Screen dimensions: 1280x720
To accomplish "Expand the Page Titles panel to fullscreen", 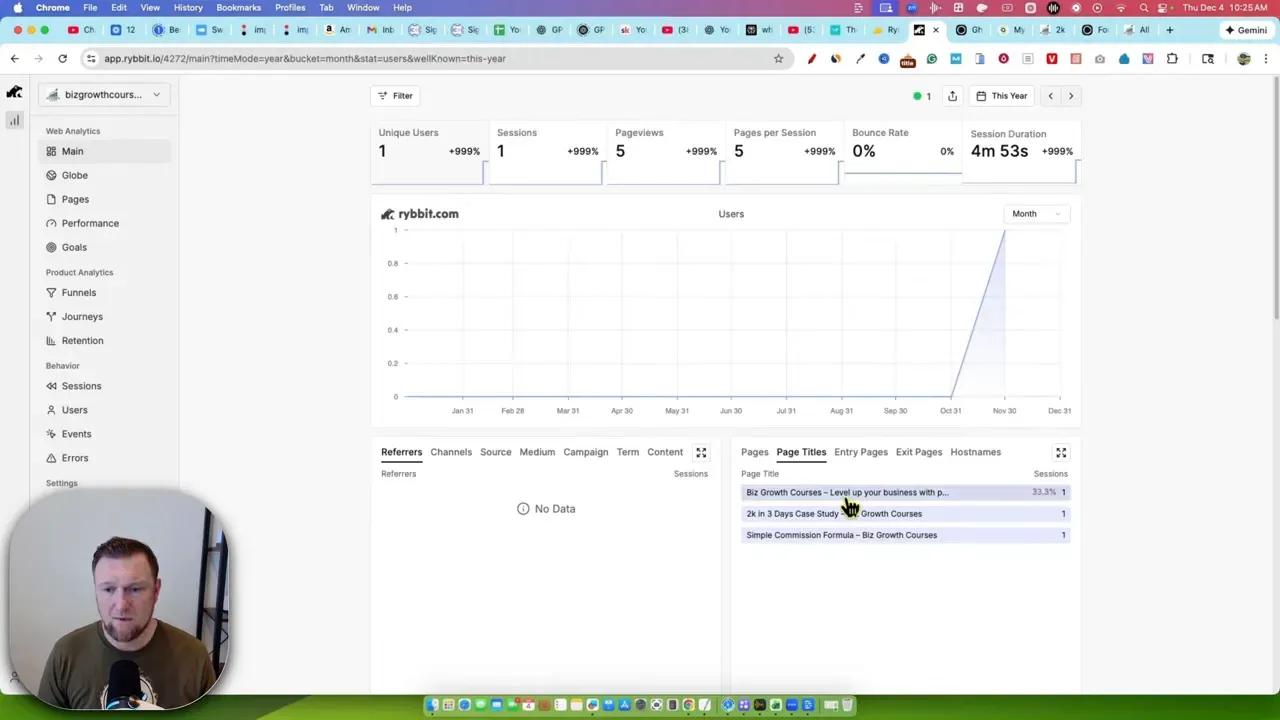I will click(x=1061, y=452).
